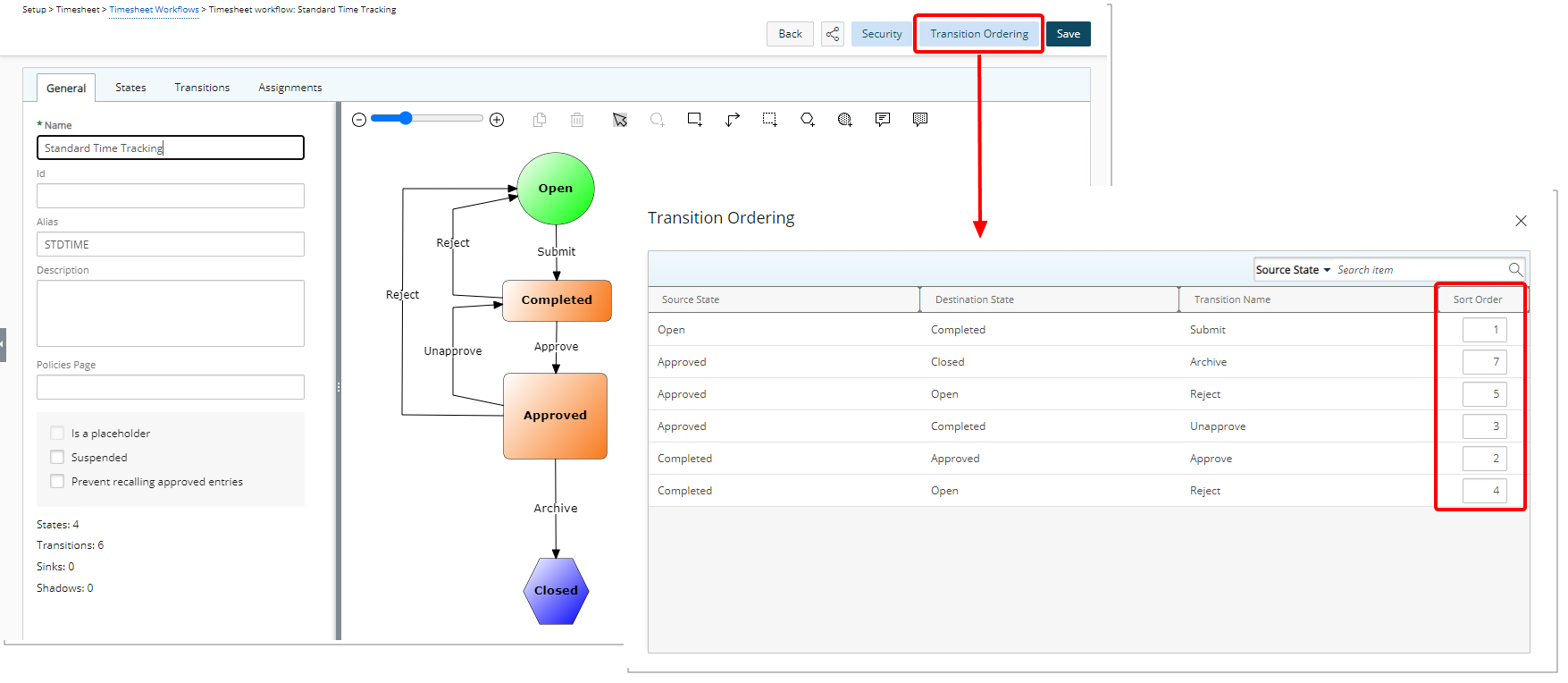Screen dimensions: 1568x683
Task: Open the Assignments tab
Action: coord(289,88)
